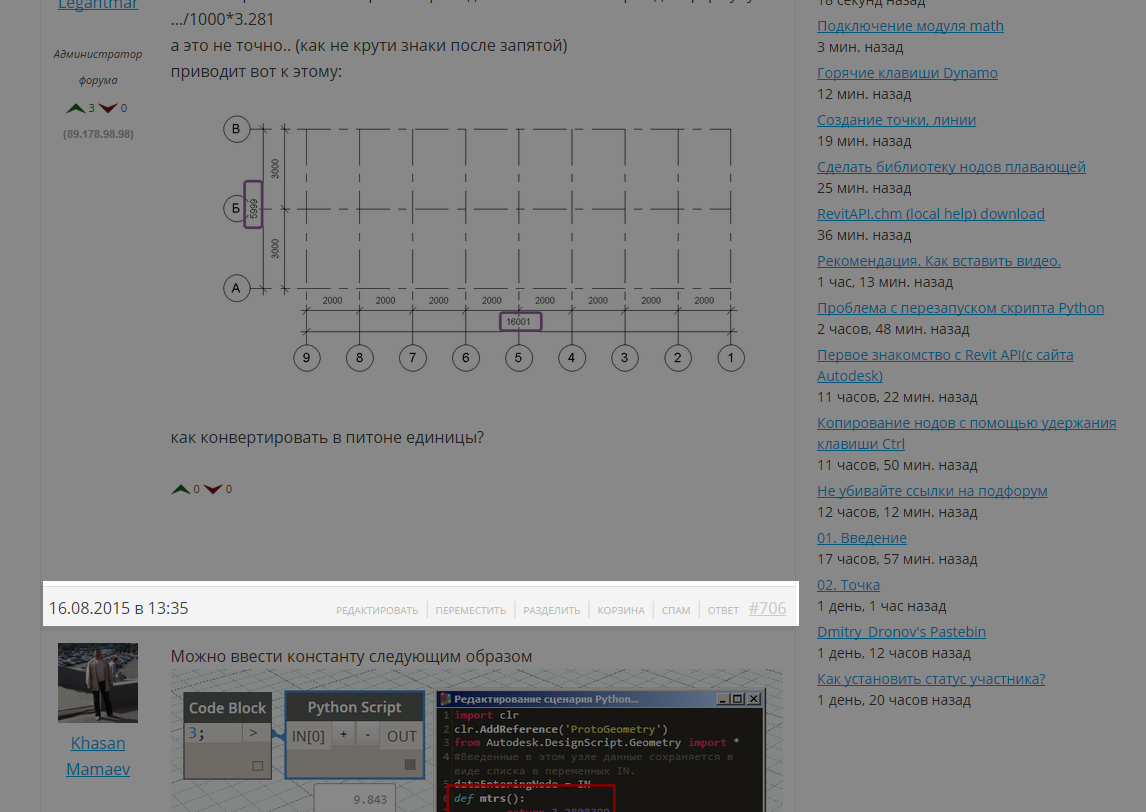
Task: Open the grid plan drawing image
Action: click(483, 243)
